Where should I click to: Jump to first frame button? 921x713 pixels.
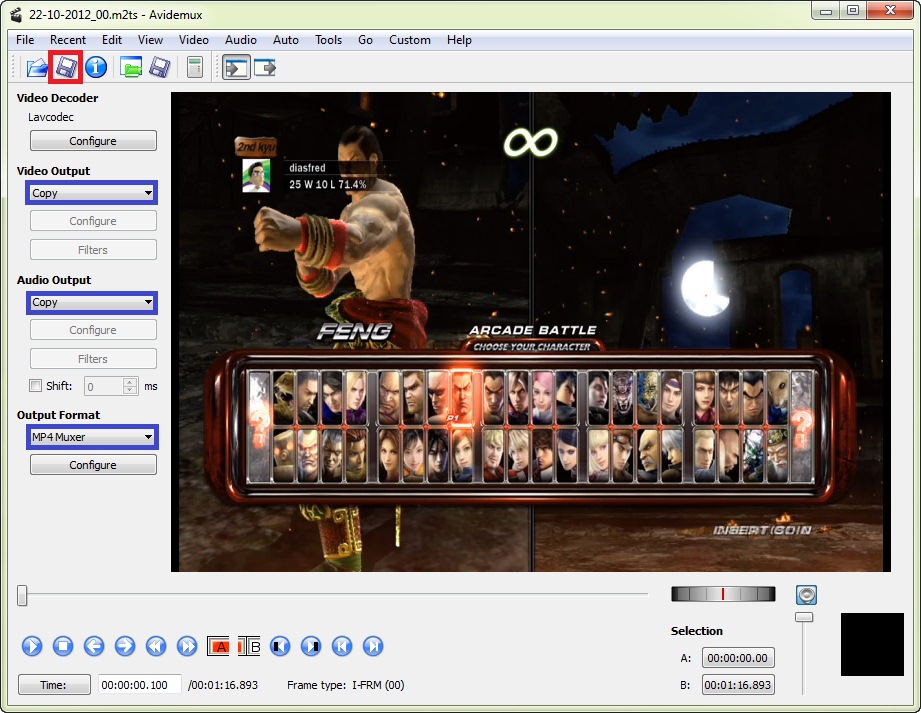tap(342, 646)
